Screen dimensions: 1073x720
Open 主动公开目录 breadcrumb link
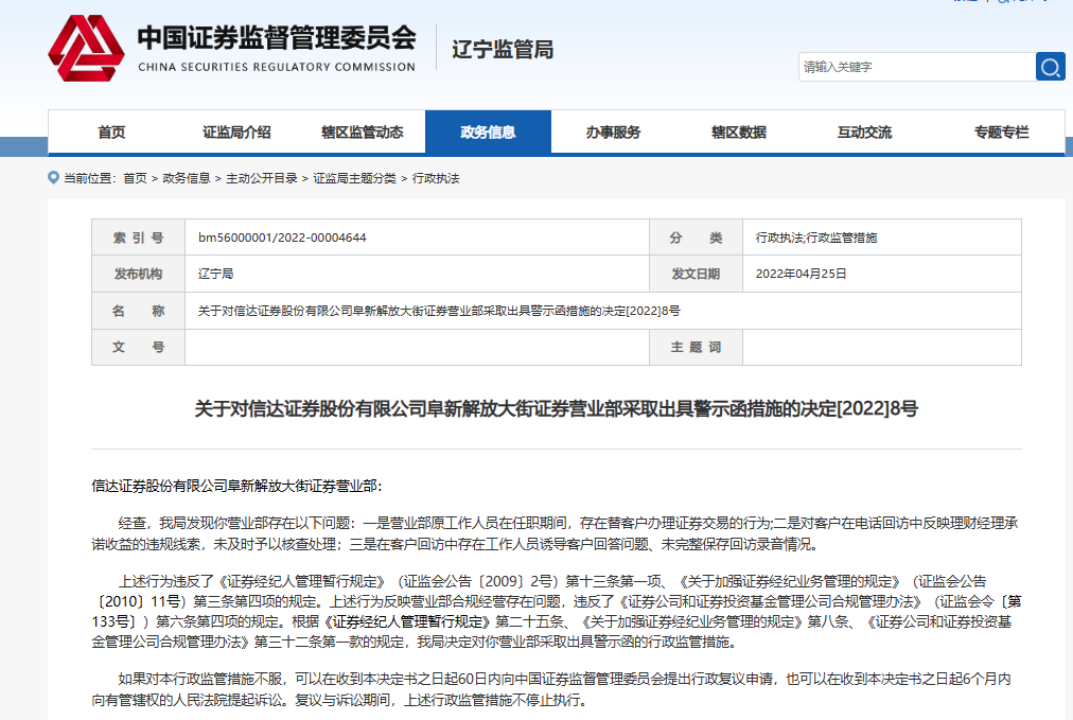point(261,178)
